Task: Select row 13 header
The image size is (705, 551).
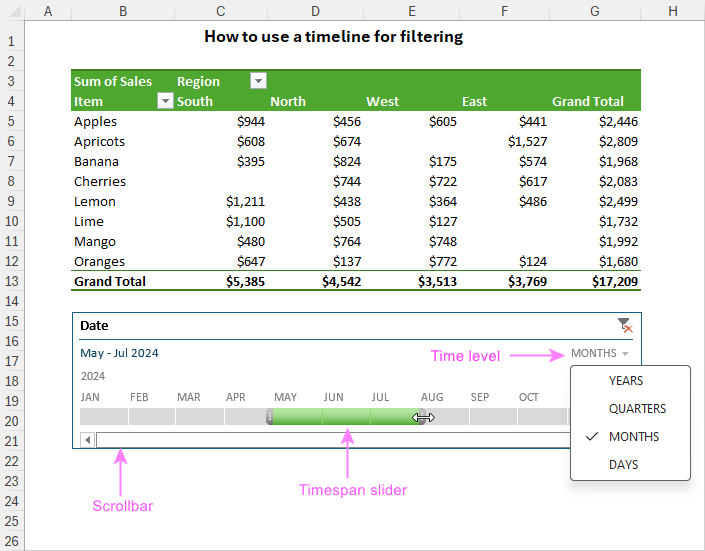Action: (12, 281)
